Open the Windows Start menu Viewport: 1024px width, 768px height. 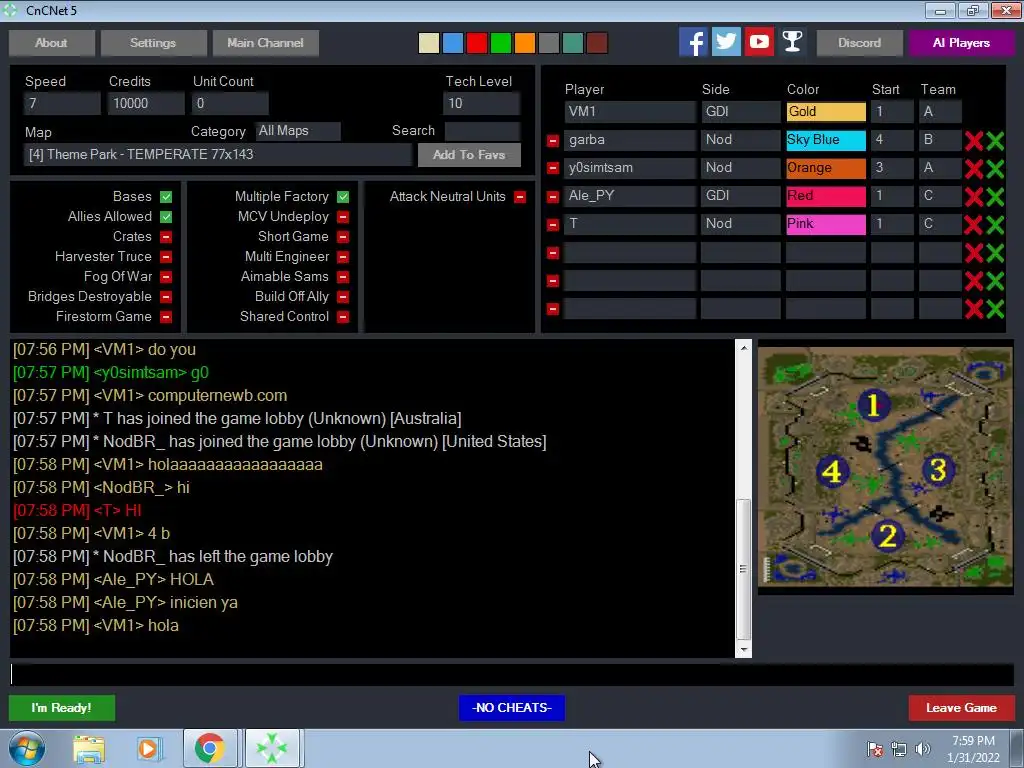pyautogui.click(x=26, y=748)
